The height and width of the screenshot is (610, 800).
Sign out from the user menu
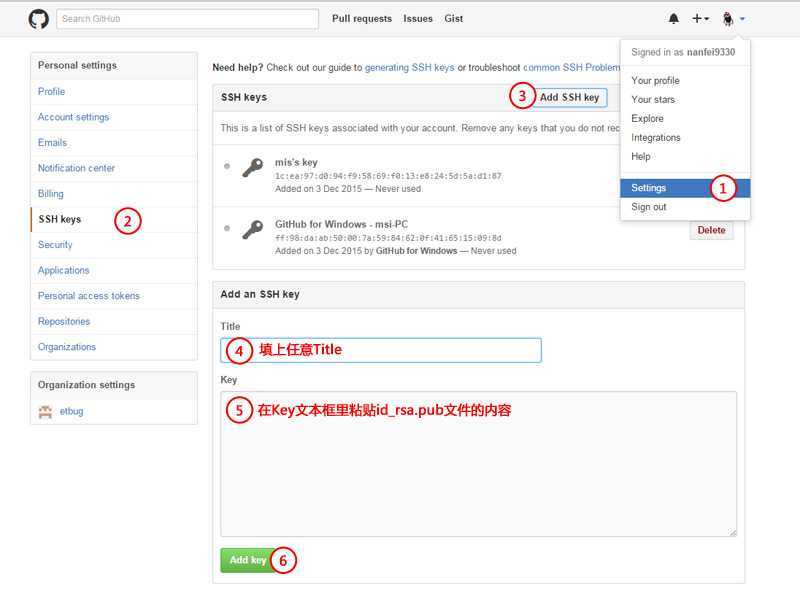click(x=685, y=207)
